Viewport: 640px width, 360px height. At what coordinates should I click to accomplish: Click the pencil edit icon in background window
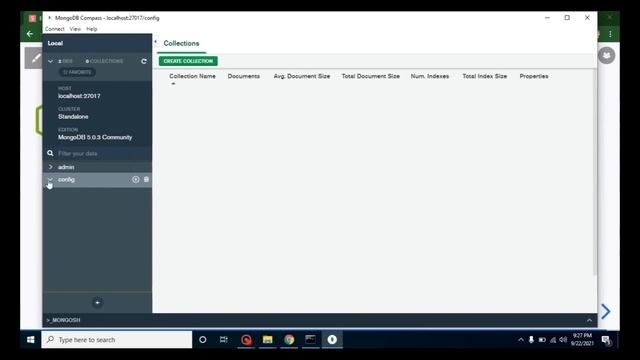pos(35,58)
